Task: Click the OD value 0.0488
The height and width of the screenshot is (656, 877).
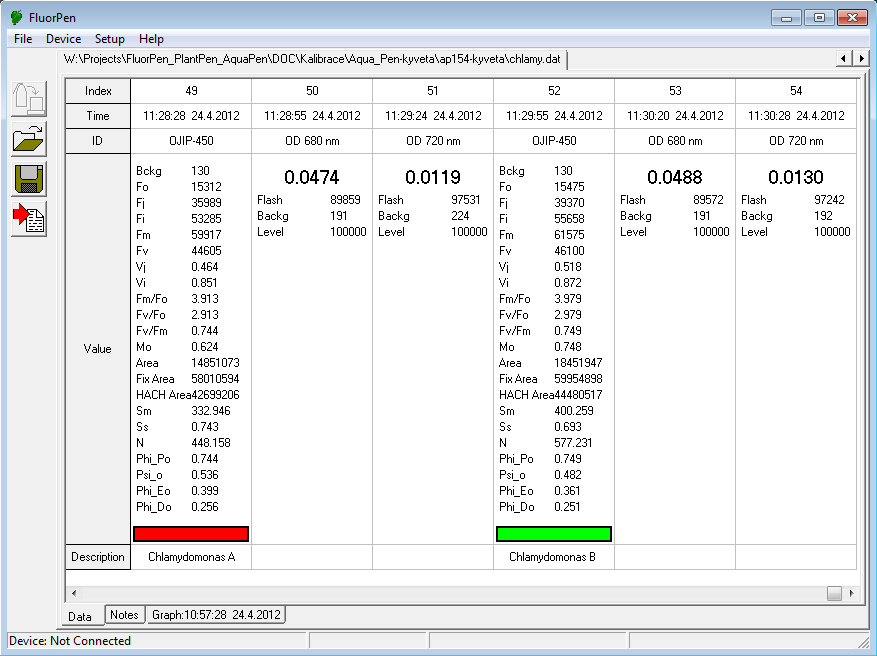Action: click(675, 177)
